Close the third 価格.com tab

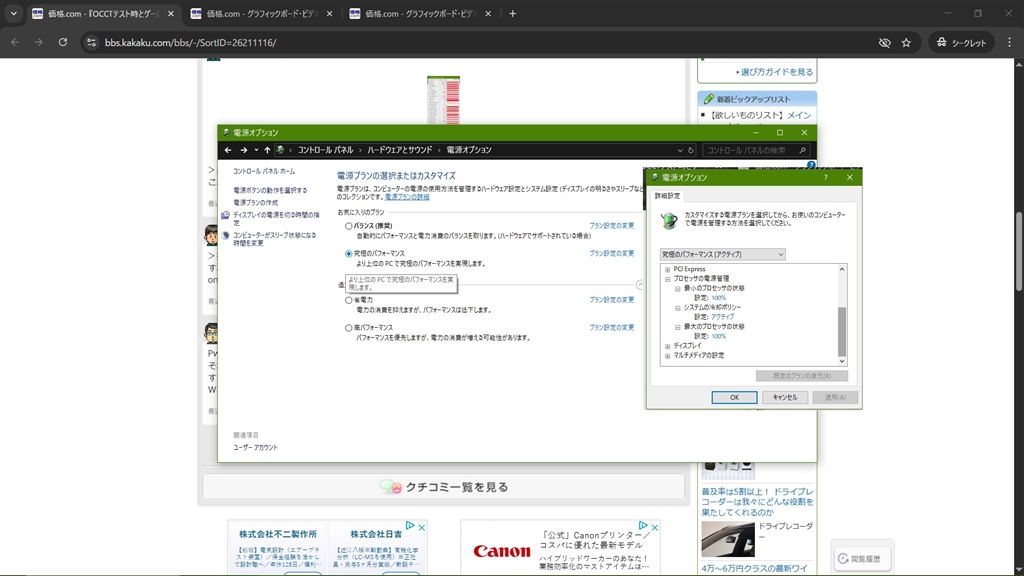coord(488,14)
